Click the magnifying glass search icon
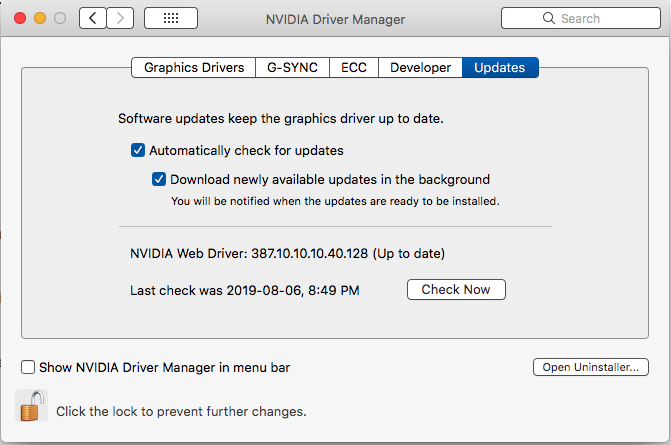The image size is (671, 445). (x=549, y=18)
